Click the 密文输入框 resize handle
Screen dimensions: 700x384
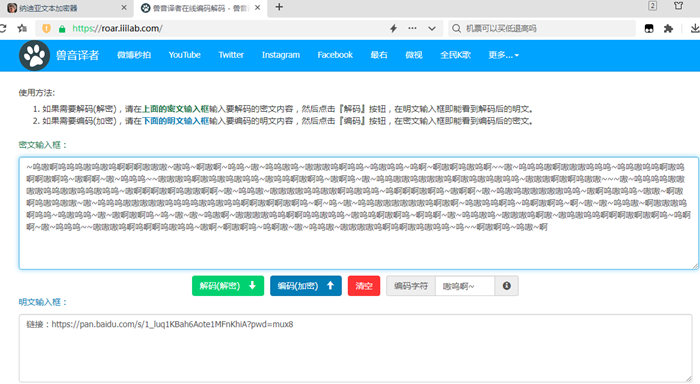695,266
